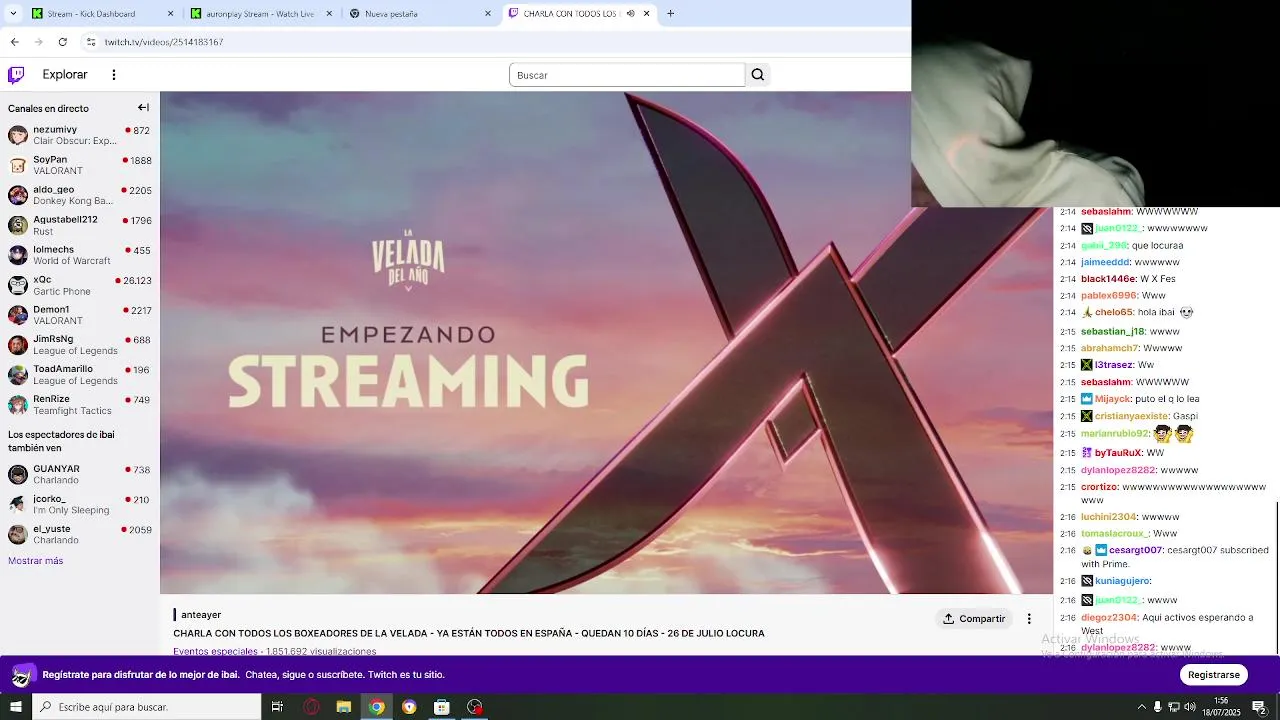1280x720 pixels.
Task: Open JimRsNg League of Legends channel
Action: [x=80, y=345]
